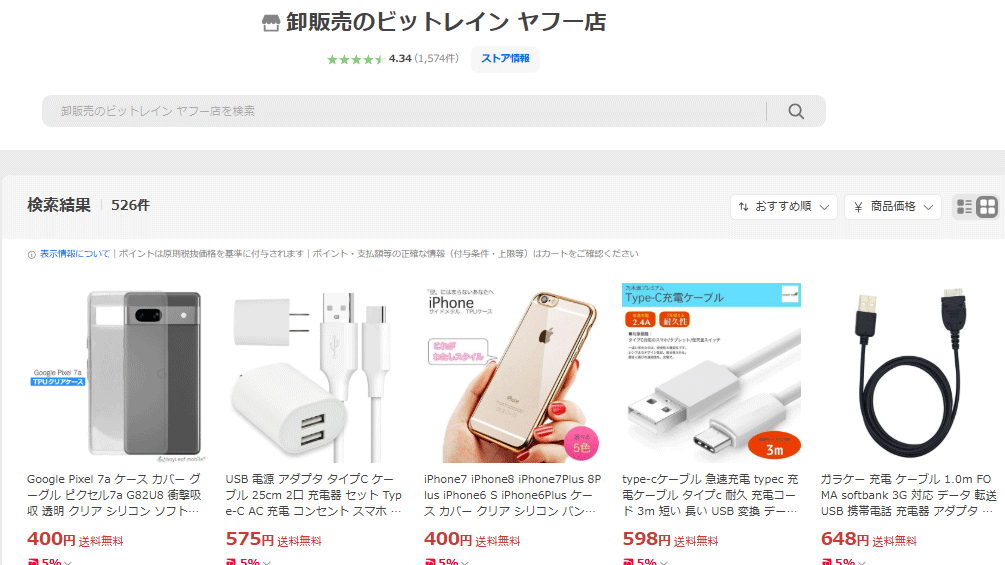
Task: Open the USB charger adapter thumbnail
Action: pos(314,373)
